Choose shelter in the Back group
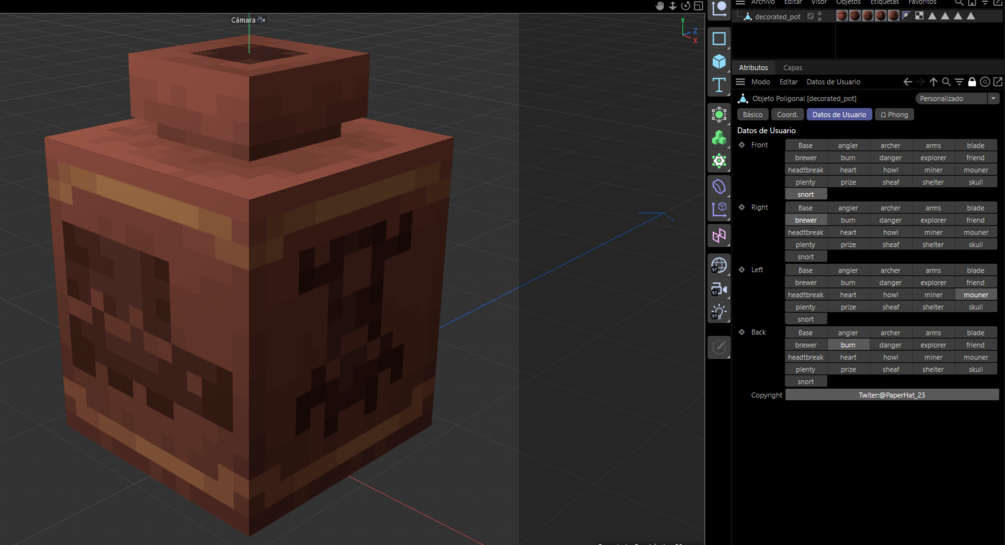 (x=933, y=369)
